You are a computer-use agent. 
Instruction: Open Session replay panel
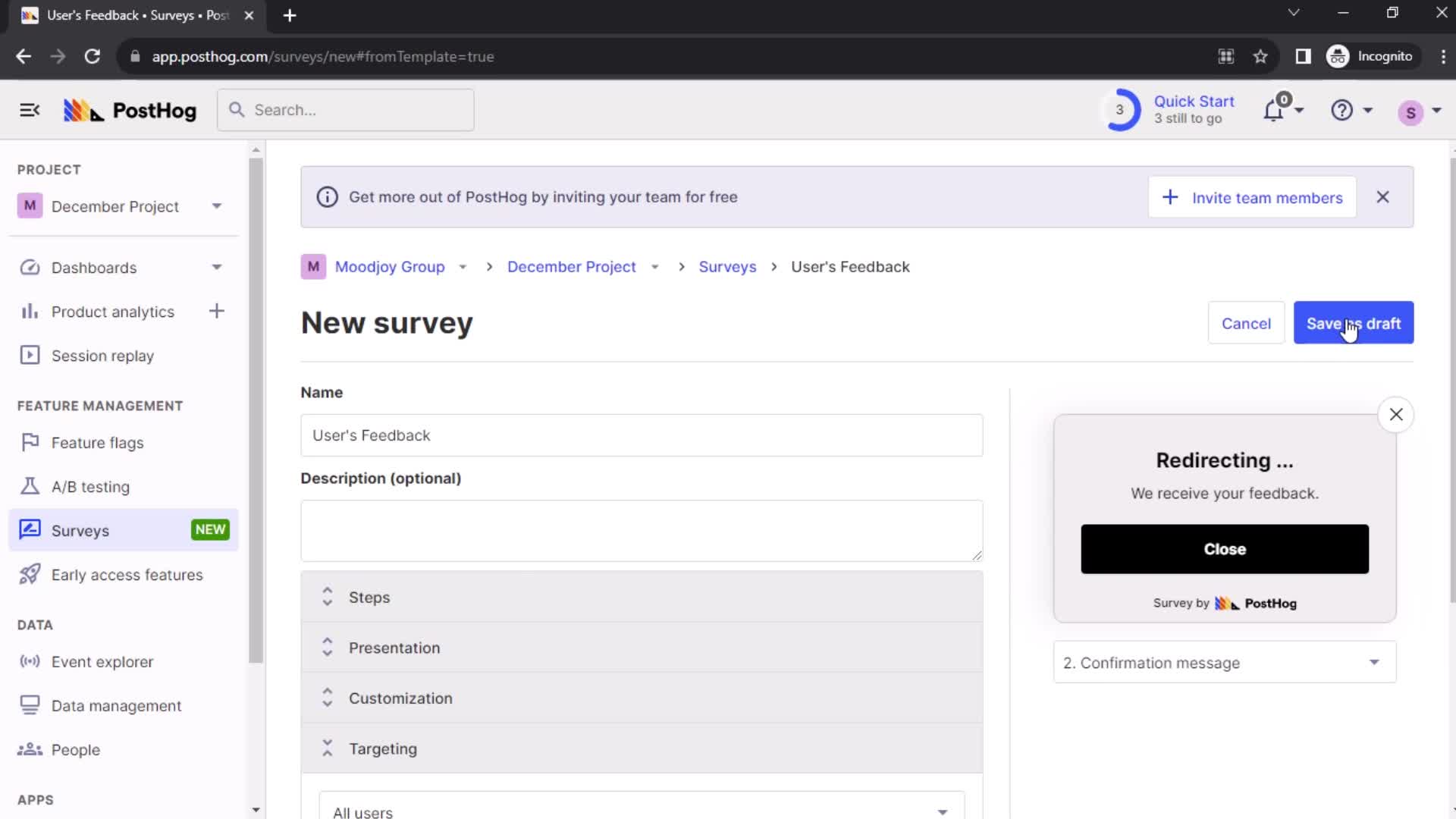pyautogui.click(x=102, y=355)
